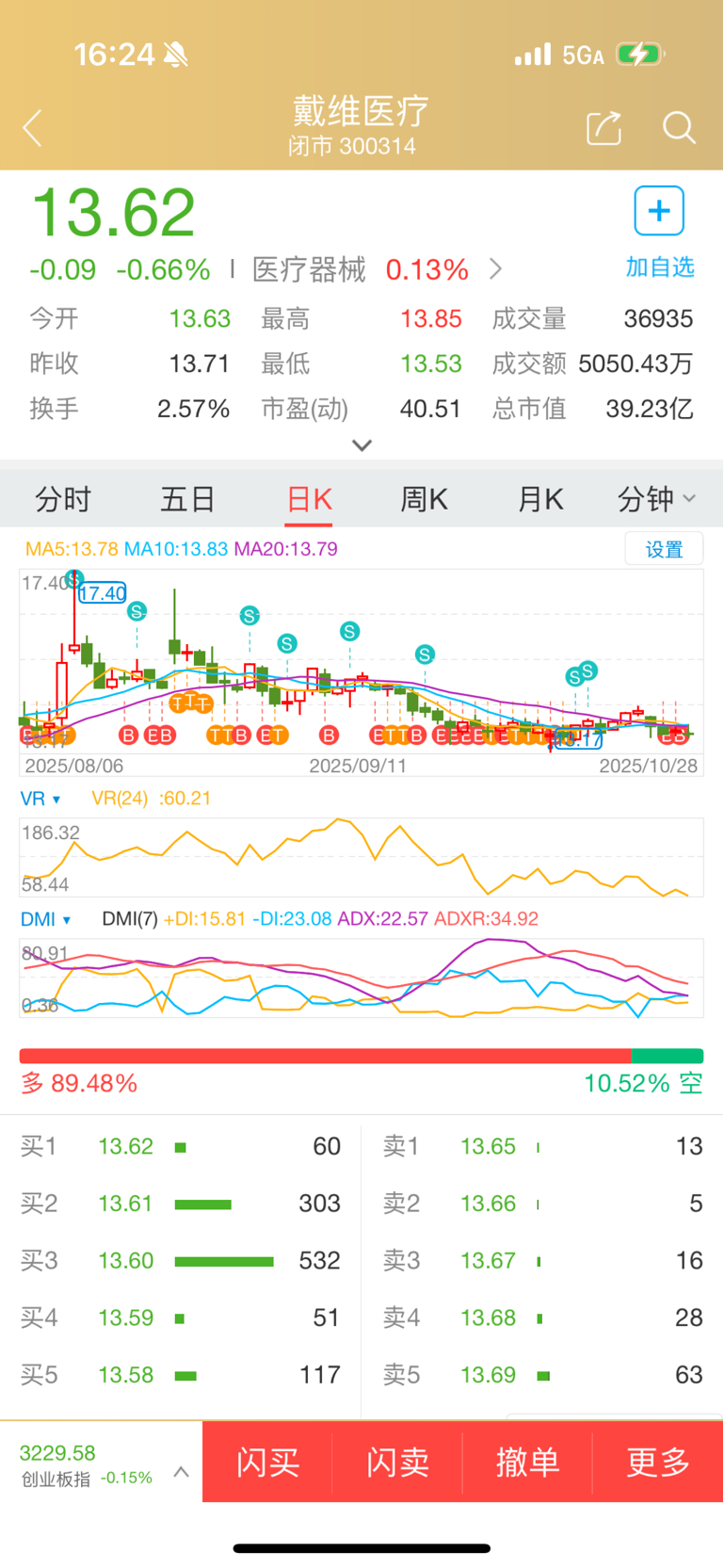Screen dimensions: 724x1568
Task: Tap the 医疗器械 sector link
Action: coord(309,269)
